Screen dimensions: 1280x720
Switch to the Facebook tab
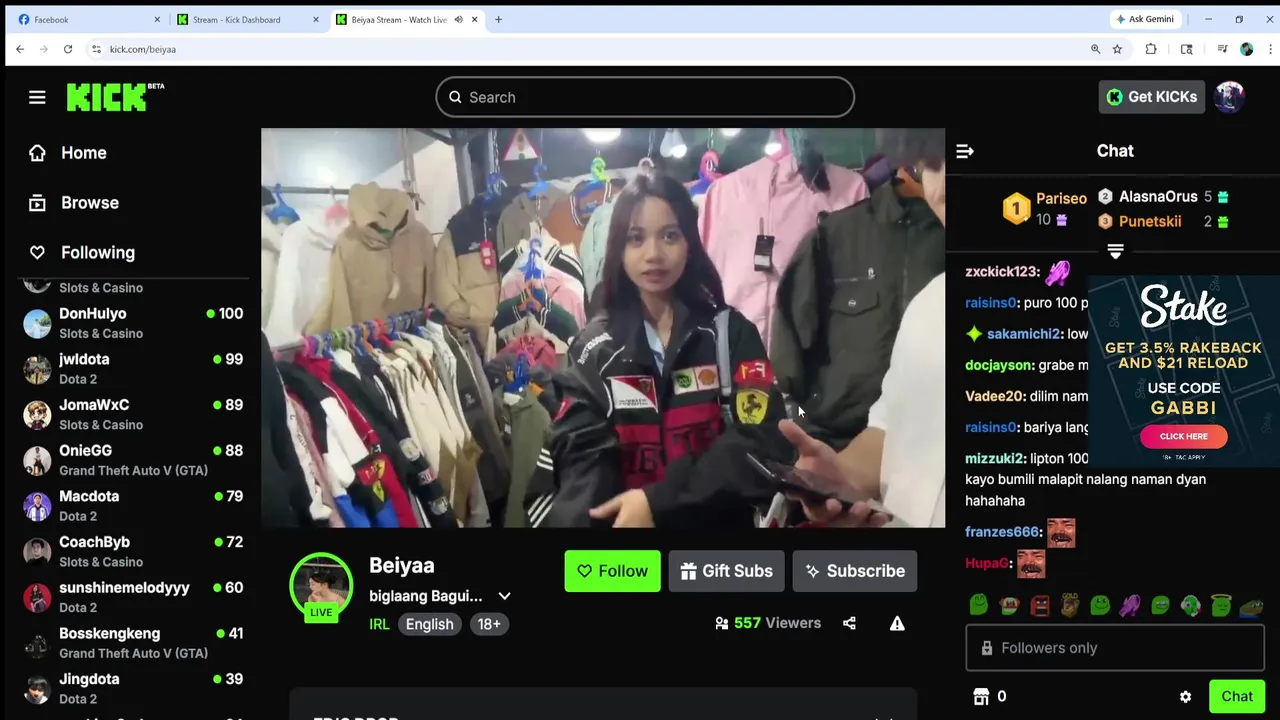(89, 19)
